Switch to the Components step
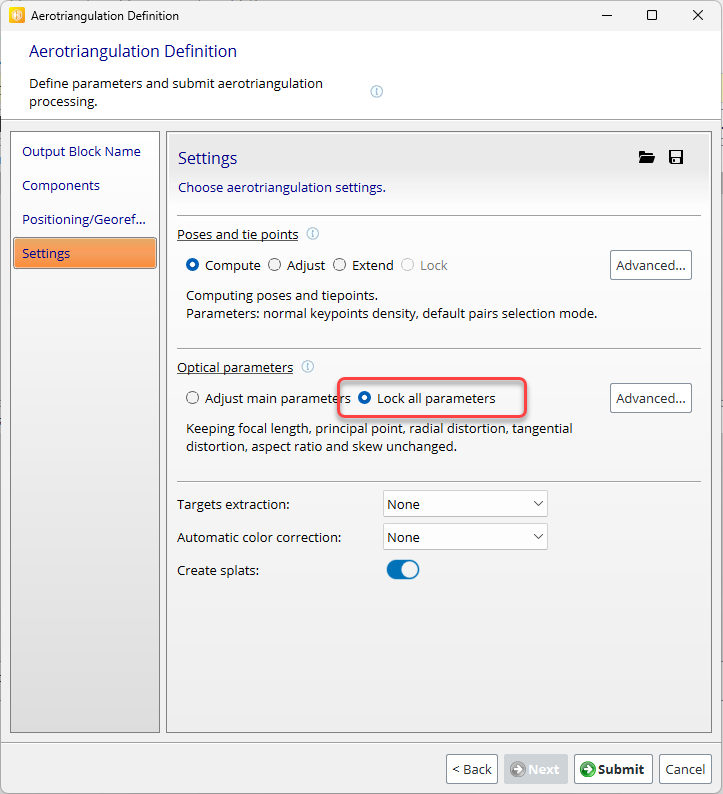 [x=61, y=186]
